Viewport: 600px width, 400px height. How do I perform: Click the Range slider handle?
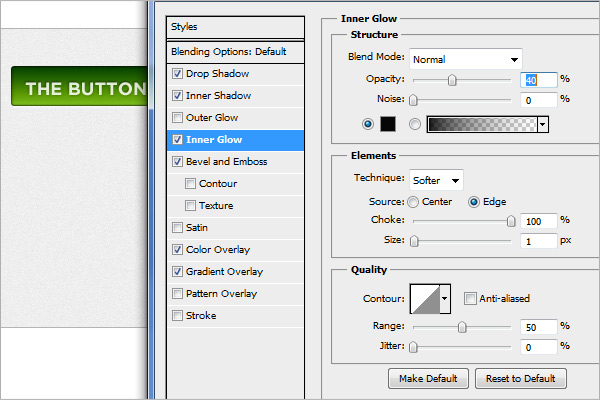[462, 327]
